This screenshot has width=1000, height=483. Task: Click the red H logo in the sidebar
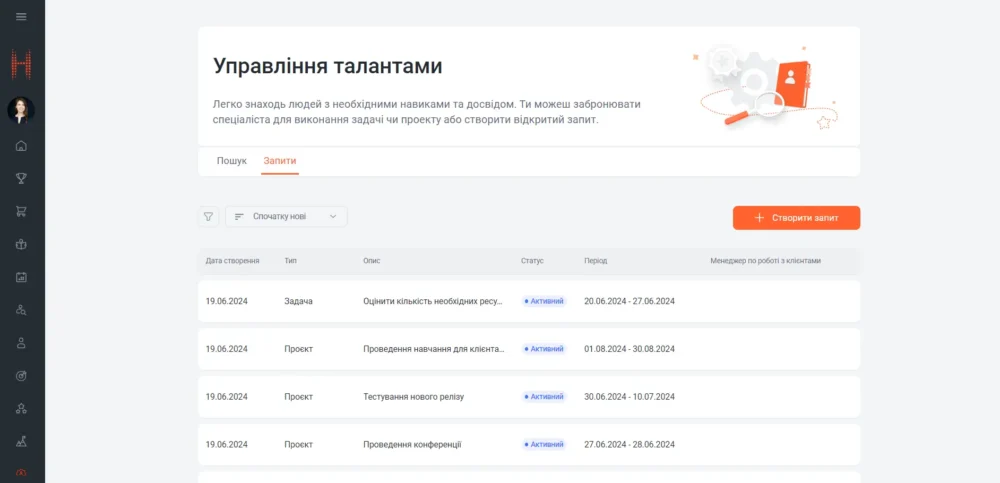[22, 65]
